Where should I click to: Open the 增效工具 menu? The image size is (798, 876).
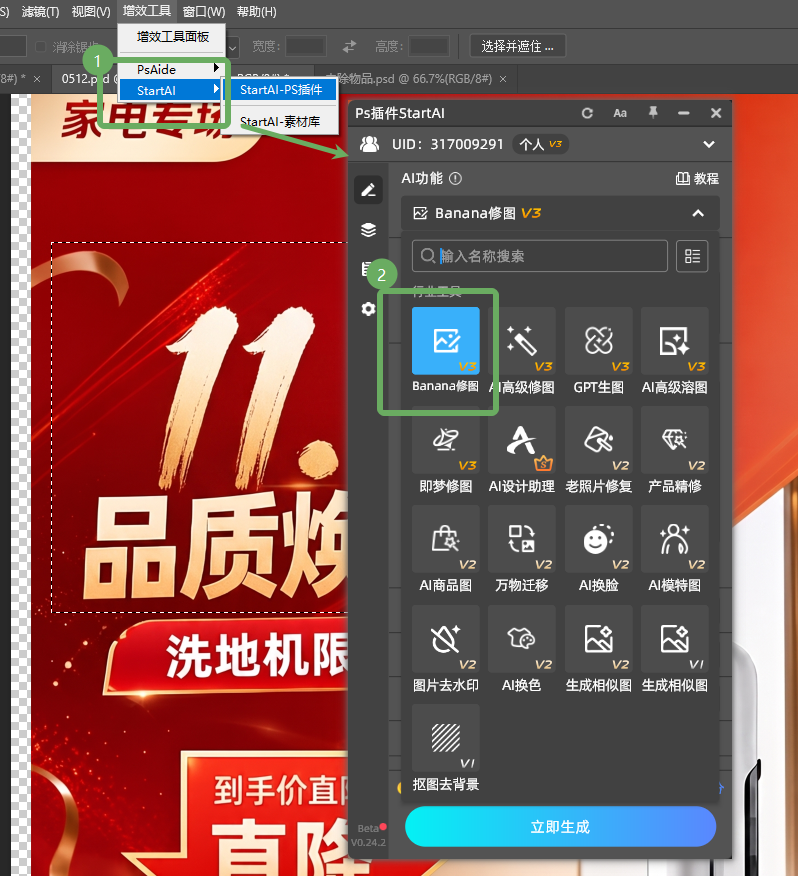[146, 11]
